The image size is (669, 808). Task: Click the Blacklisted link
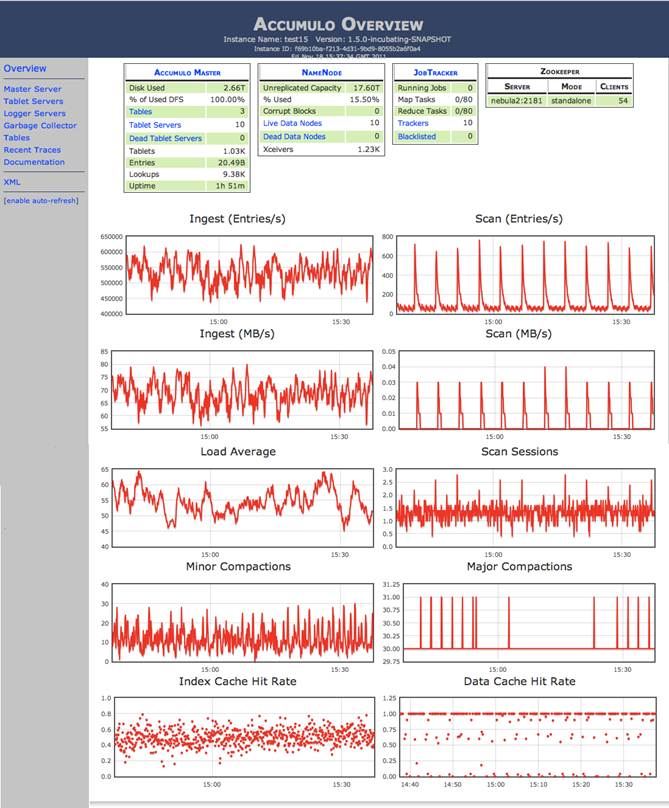point(416,136)
